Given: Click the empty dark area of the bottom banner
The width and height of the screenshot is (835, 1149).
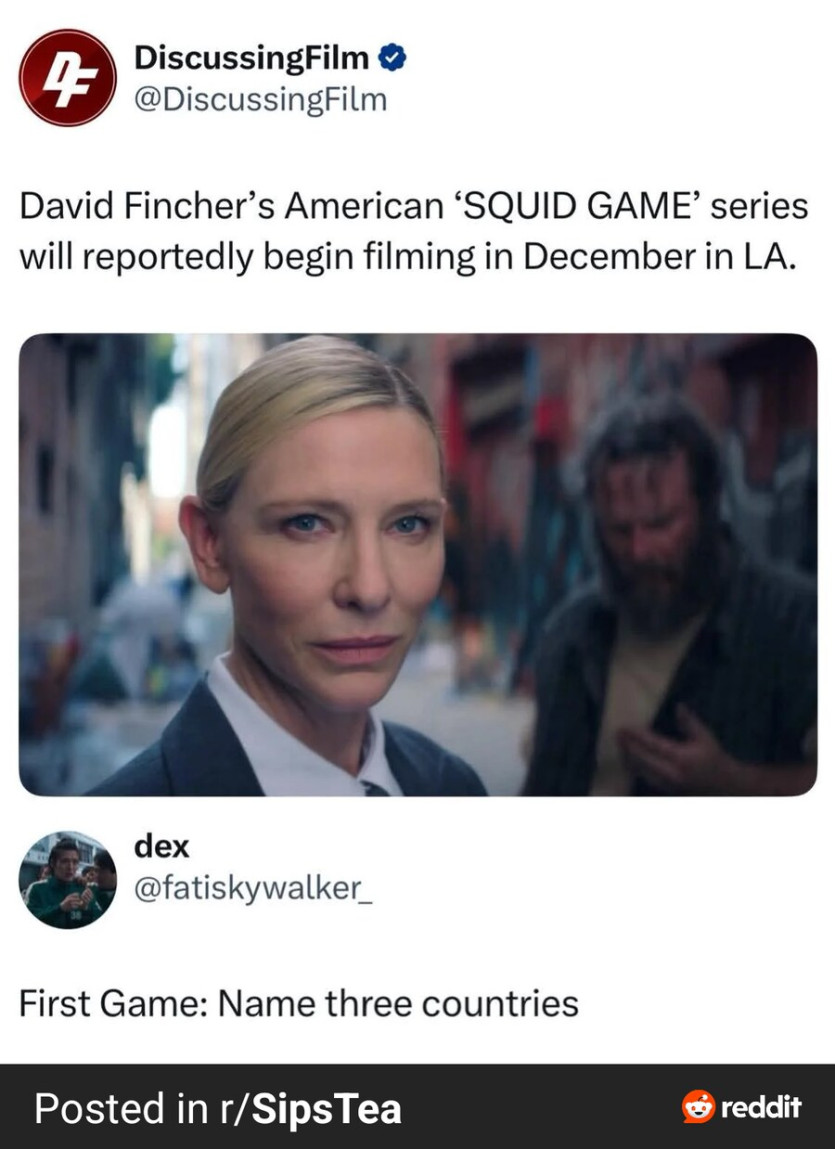Looking at the screenshot, I should (542, 1106).
